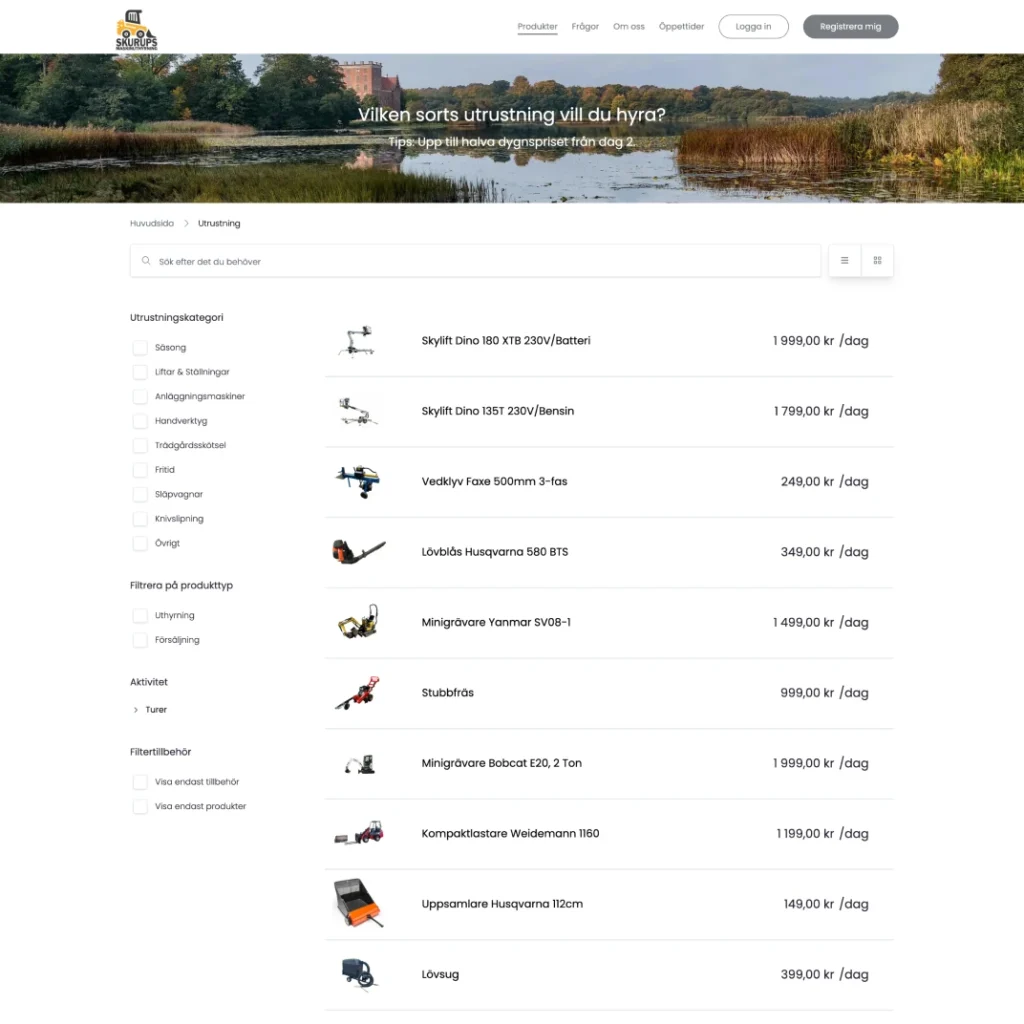Click the Logga in button
The image size is (1024, 1024).
(x=754, y=27)
